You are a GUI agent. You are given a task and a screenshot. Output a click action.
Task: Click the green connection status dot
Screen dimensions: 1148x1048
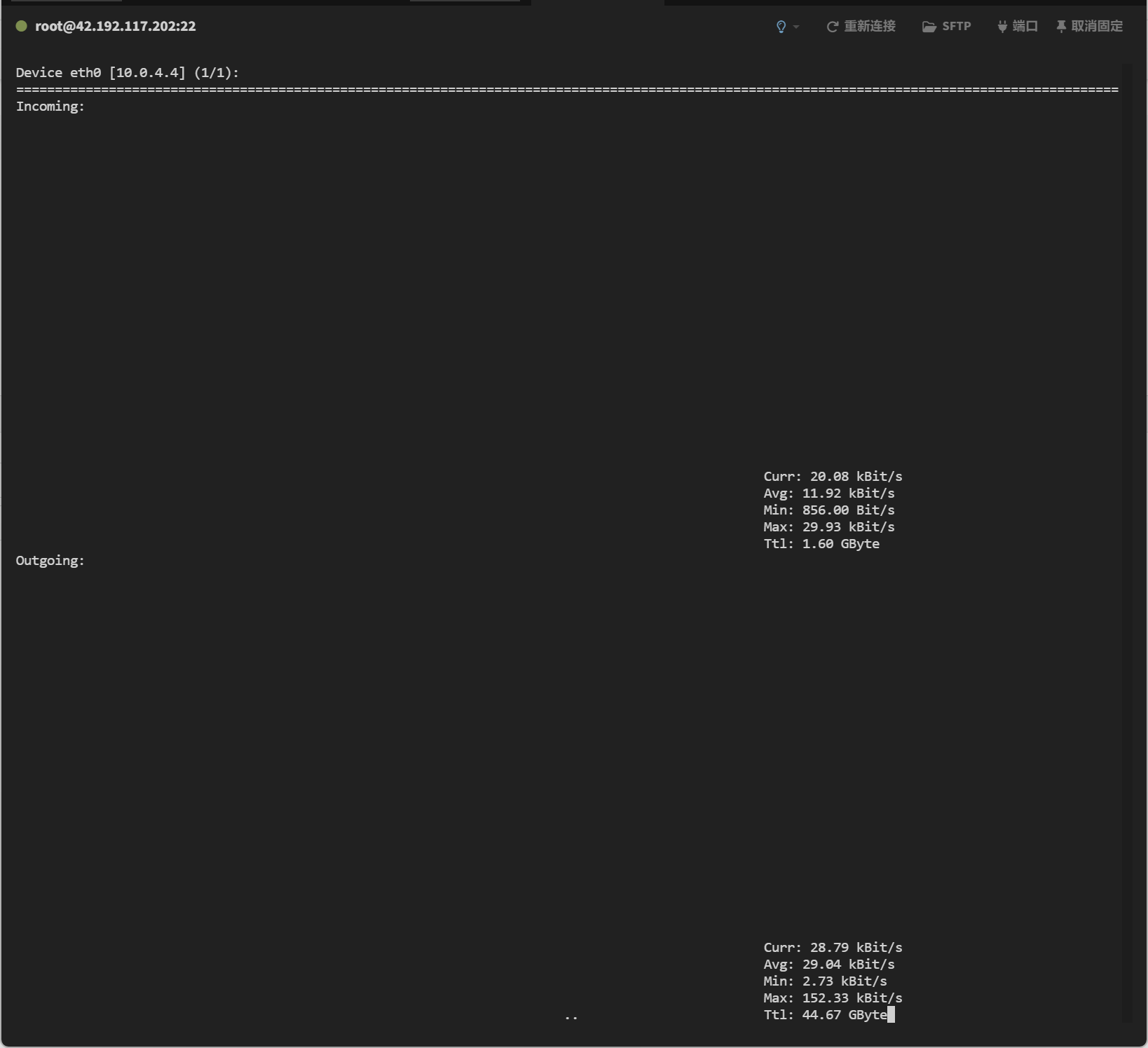coord(22,26)
